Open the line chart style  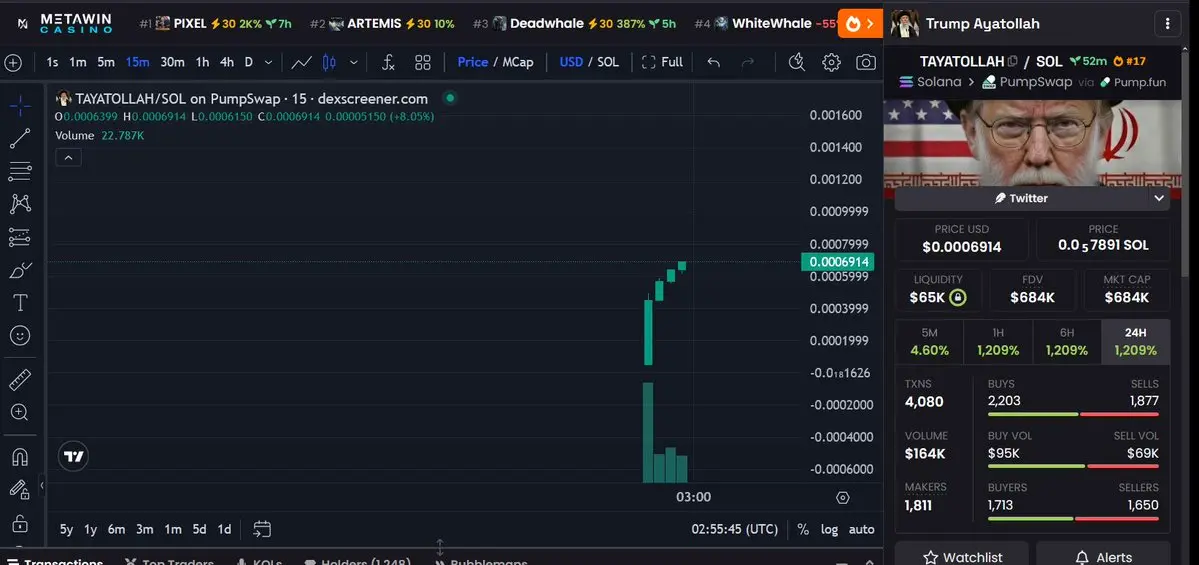pyautogui.click(x=301, y=63)
